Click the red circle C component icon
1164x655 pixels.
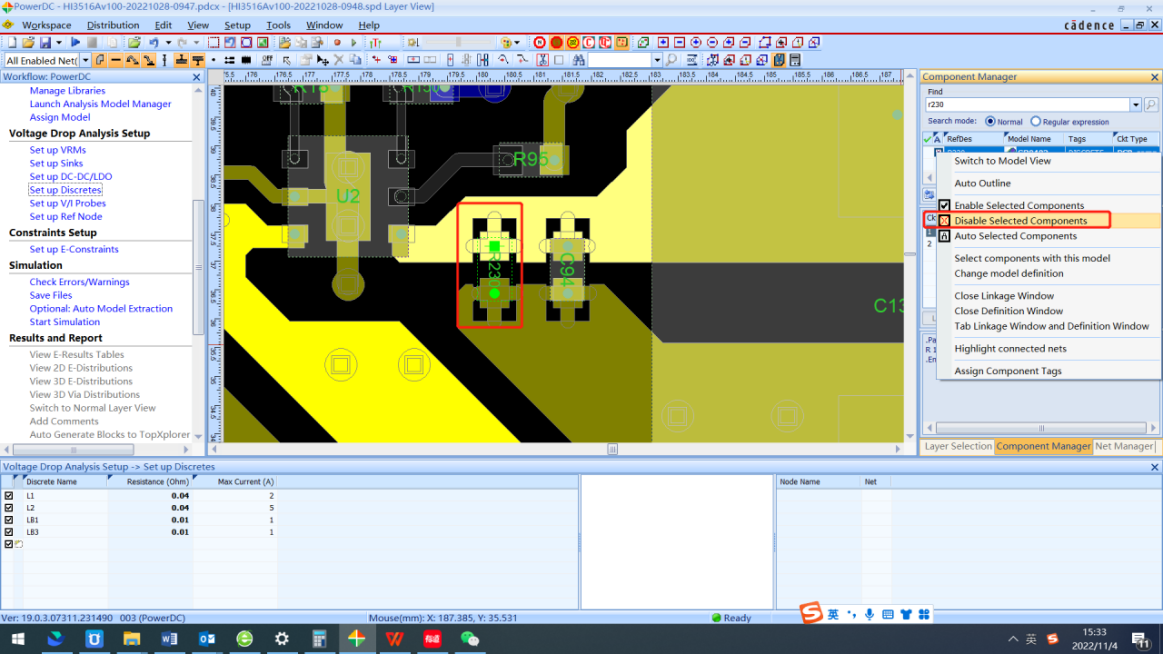[589, 42]
